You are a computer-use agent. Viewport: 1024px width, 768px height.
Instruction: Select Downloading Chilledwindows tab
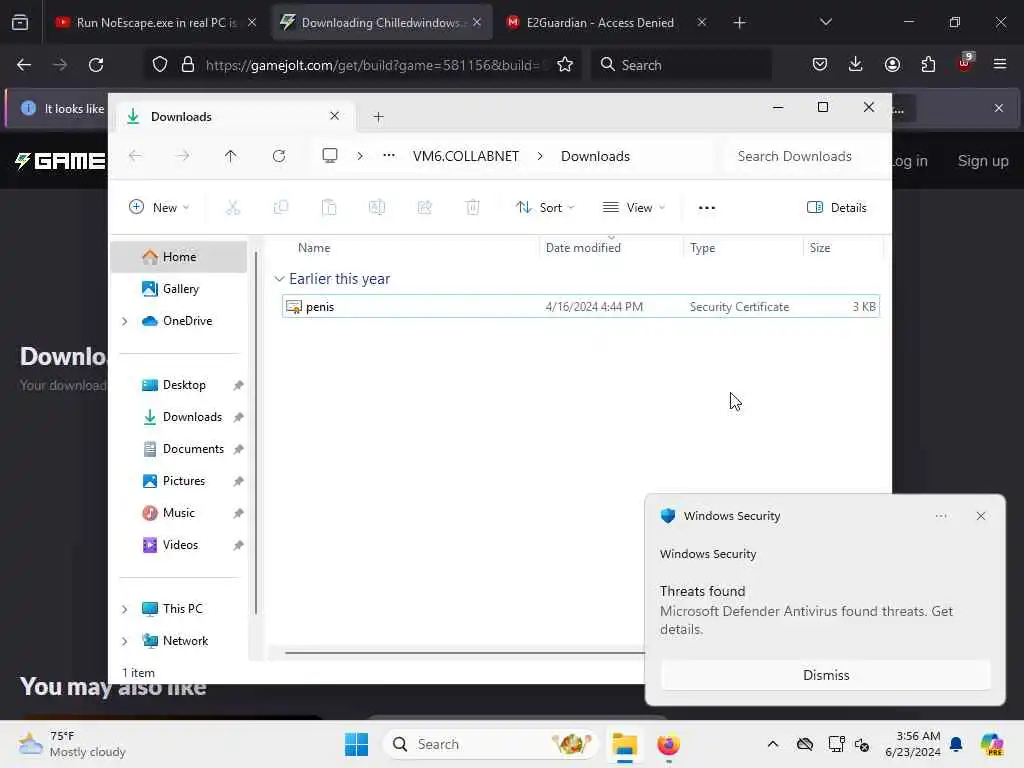pyautogui.click(x=381, y=22)
